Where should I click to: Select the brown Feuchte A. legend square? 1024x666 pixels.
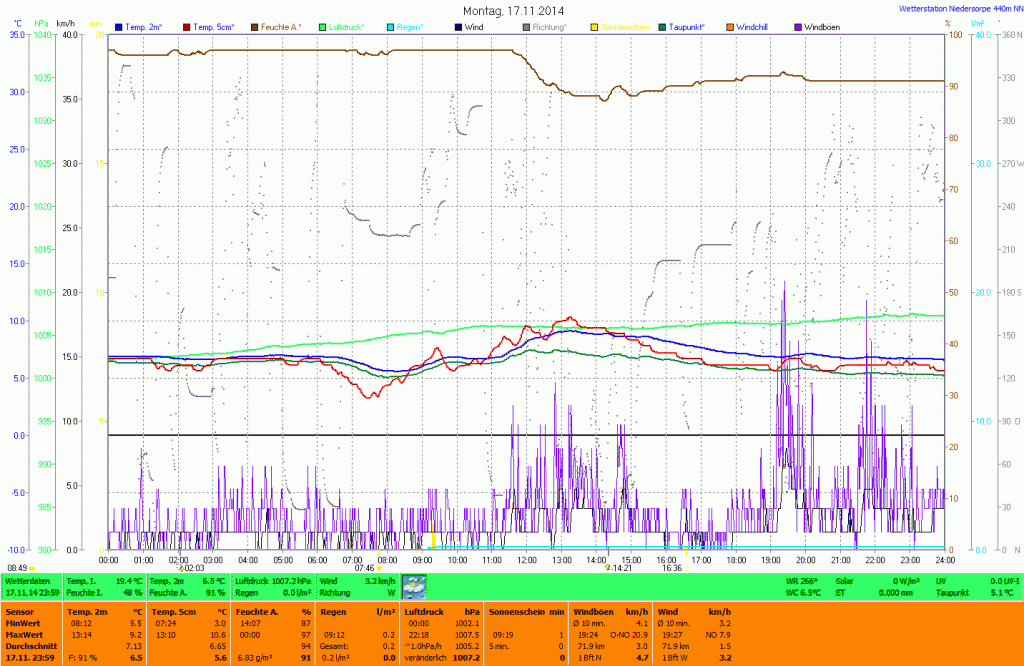255,26
